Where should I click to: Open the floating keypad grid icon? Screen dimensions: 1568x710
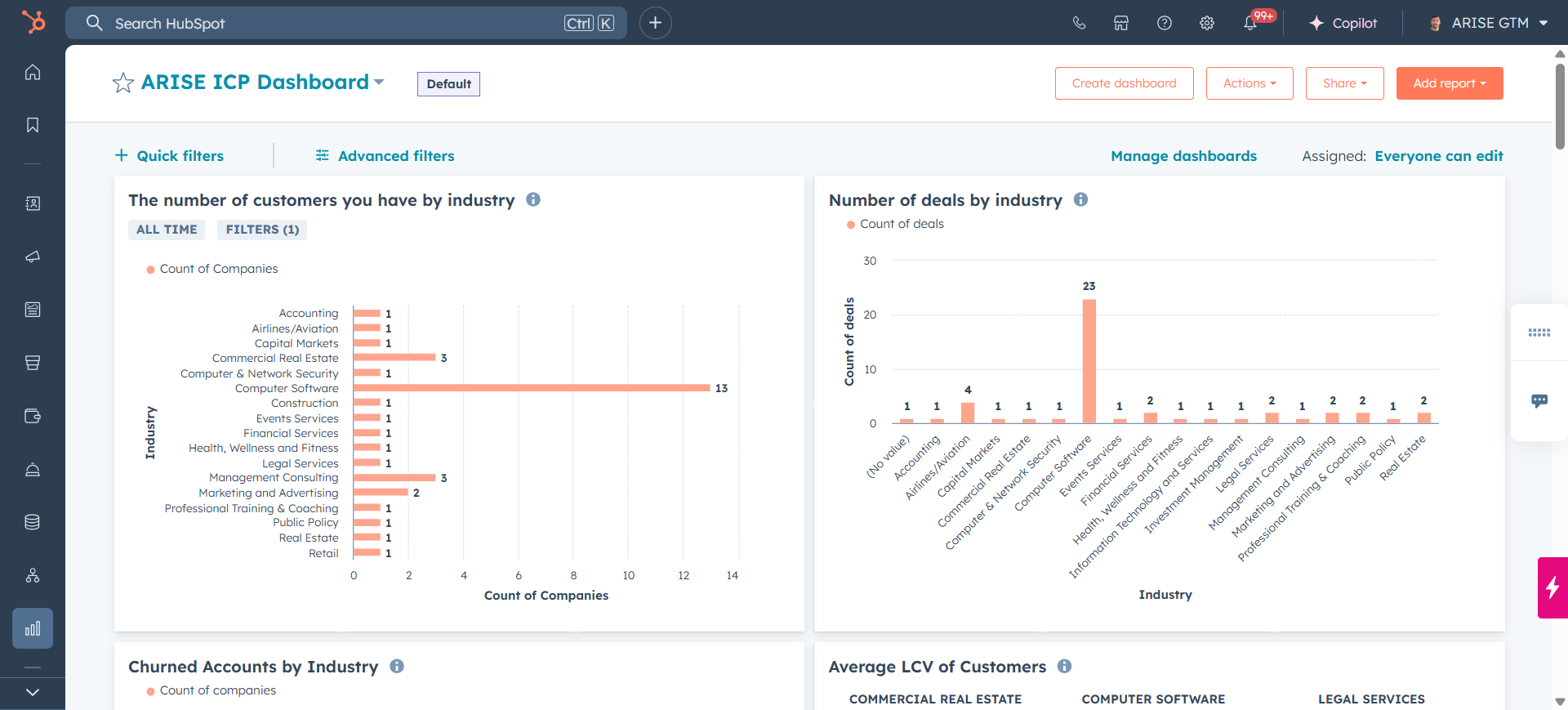pyautogui.click(x=1539, y=333)
